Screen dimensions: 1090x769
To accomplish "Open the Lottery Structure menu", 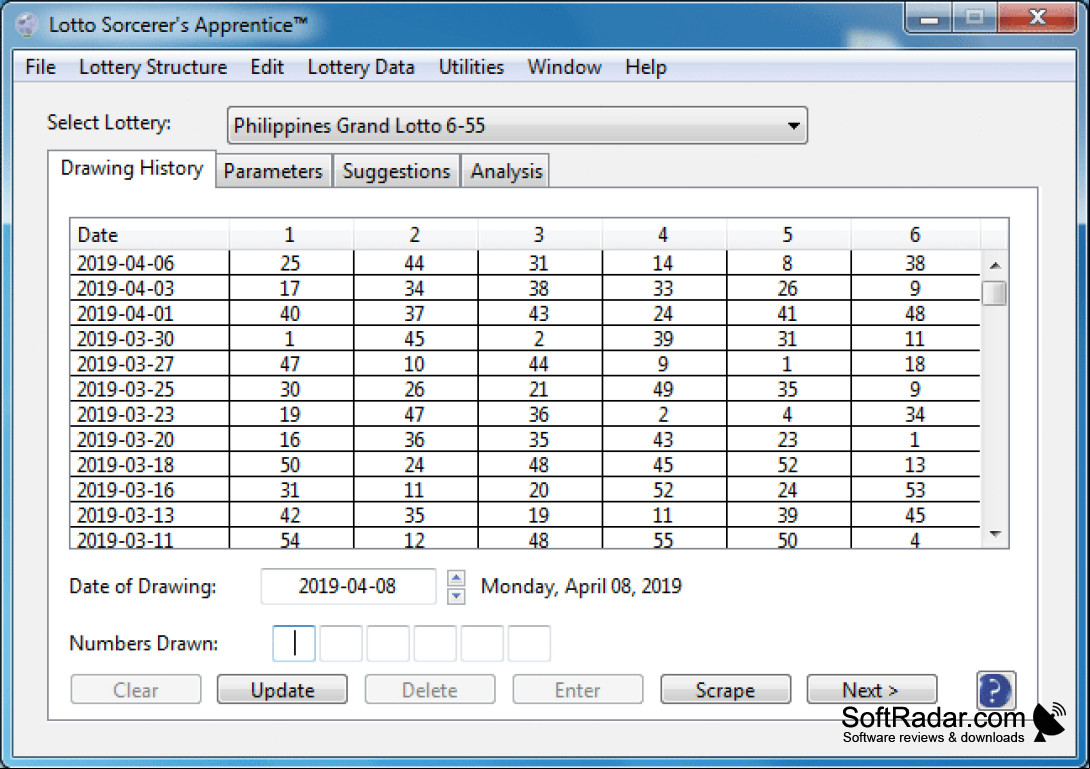I will 153,67.
